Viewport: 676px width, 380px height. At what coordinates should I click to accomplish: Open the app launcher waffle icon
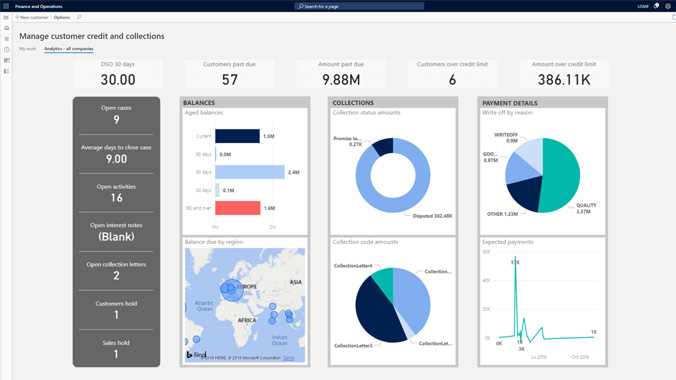tap(6, 6)
